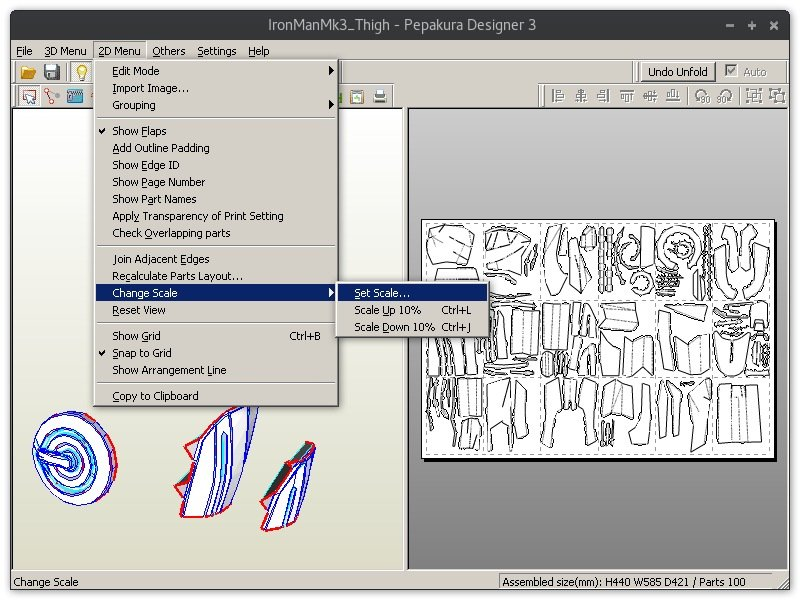Click the printer icon in toolbar

pos(380,96)
